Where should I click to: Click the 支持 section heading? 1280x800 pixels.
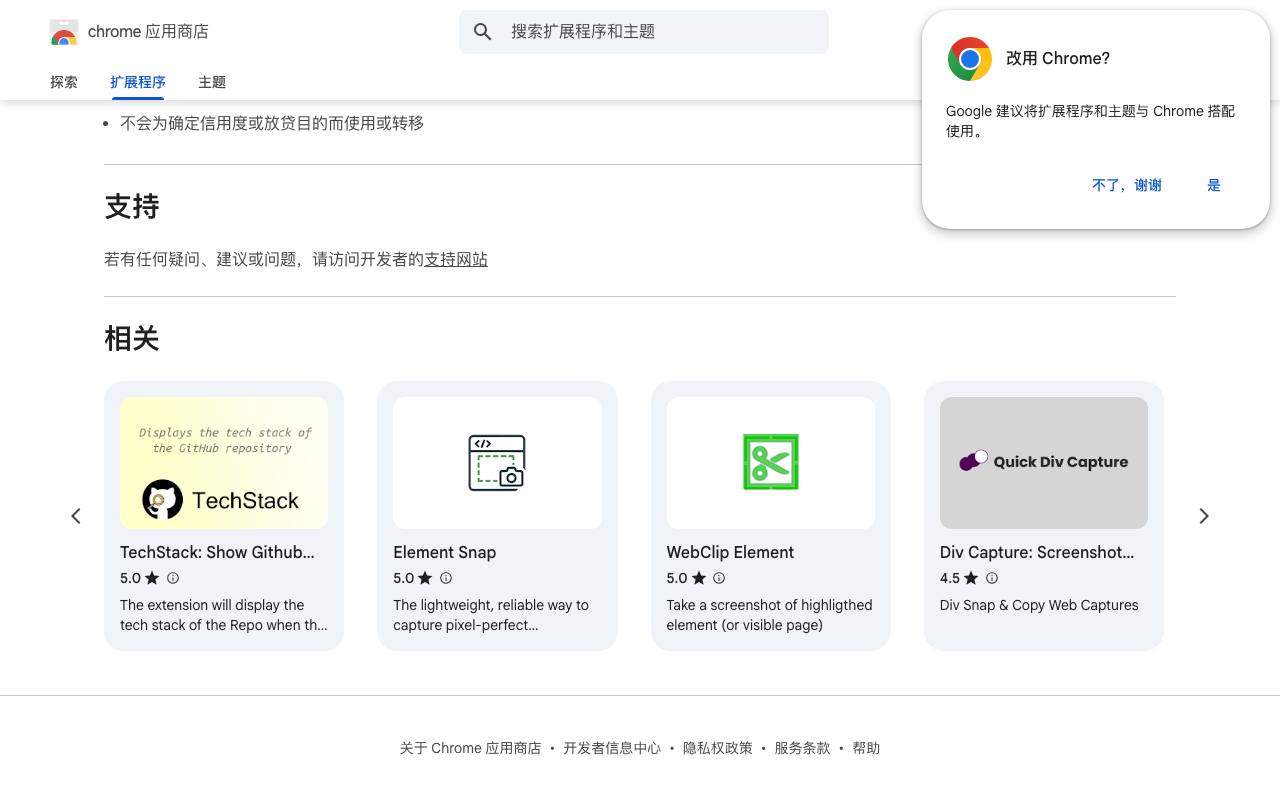pos(132,207)
